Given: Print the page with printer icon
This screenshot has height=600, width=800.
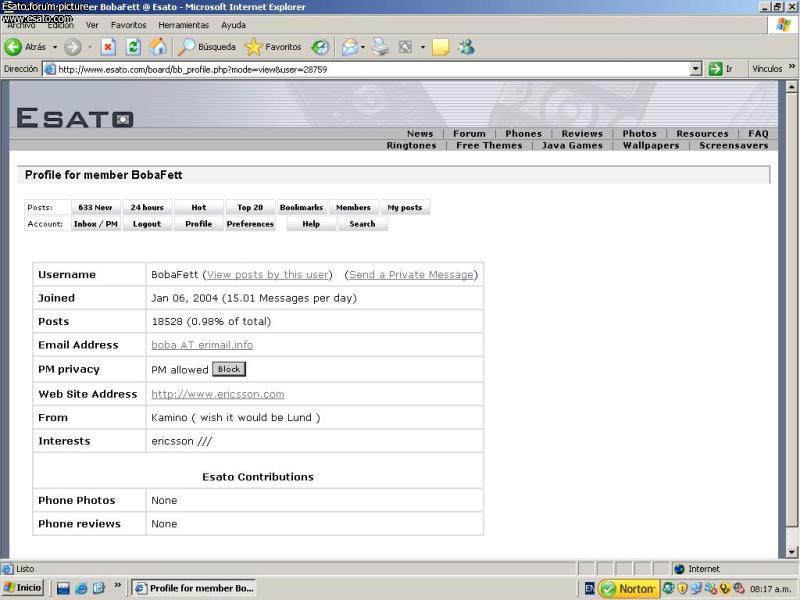Looking at the screenshot, I should tap(380, 47).
